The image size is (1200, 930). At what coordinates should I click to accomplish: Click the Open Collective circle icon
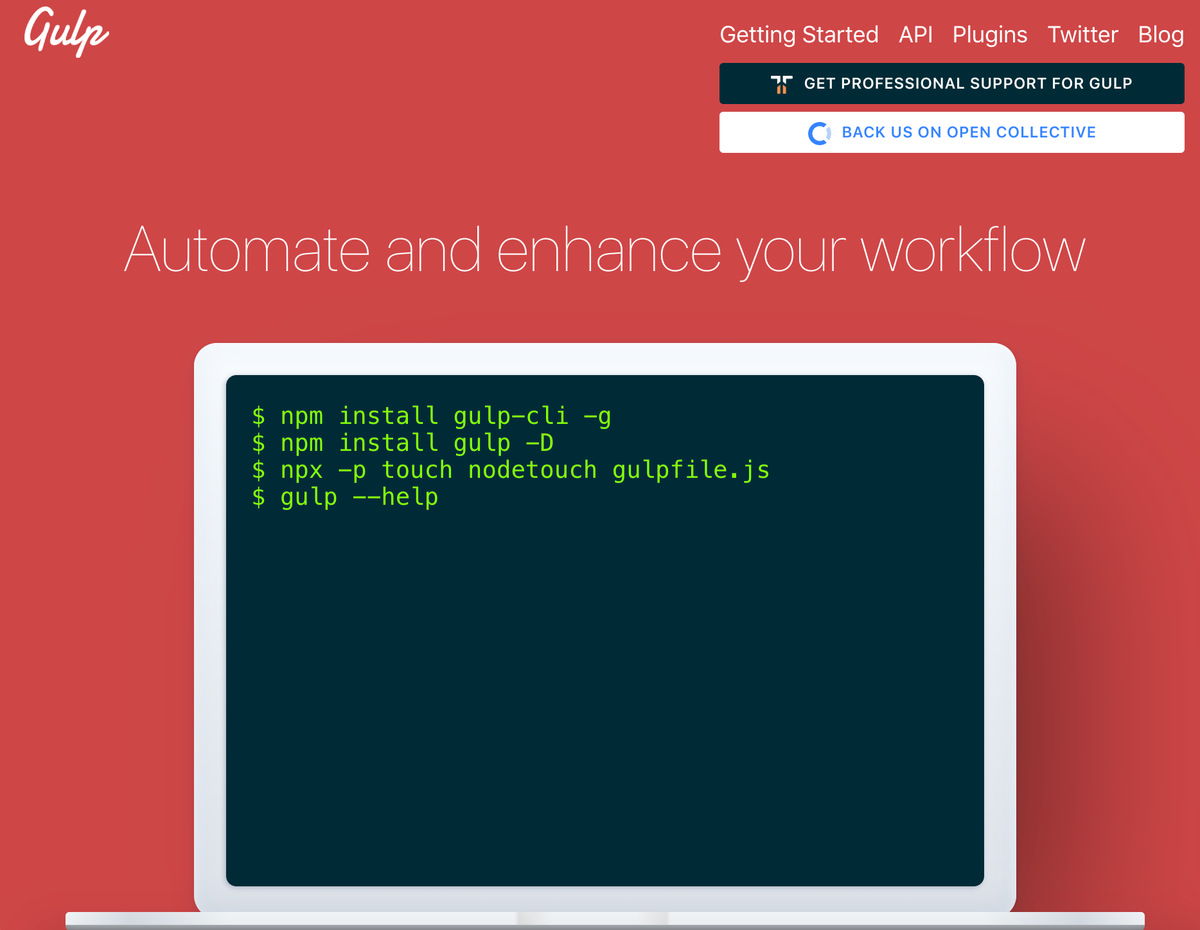coord(819,133)
